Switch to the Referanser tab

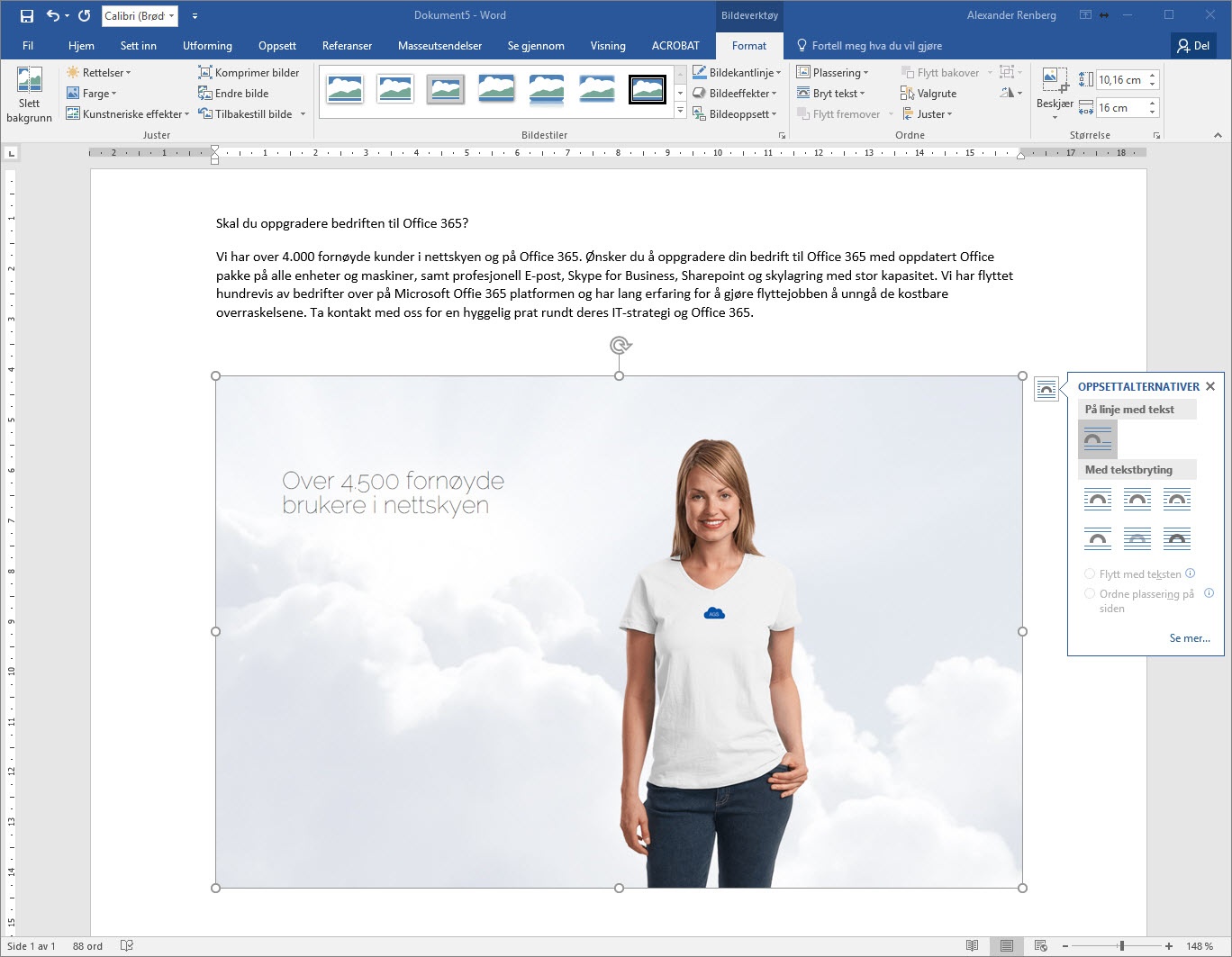pos(347,45)
